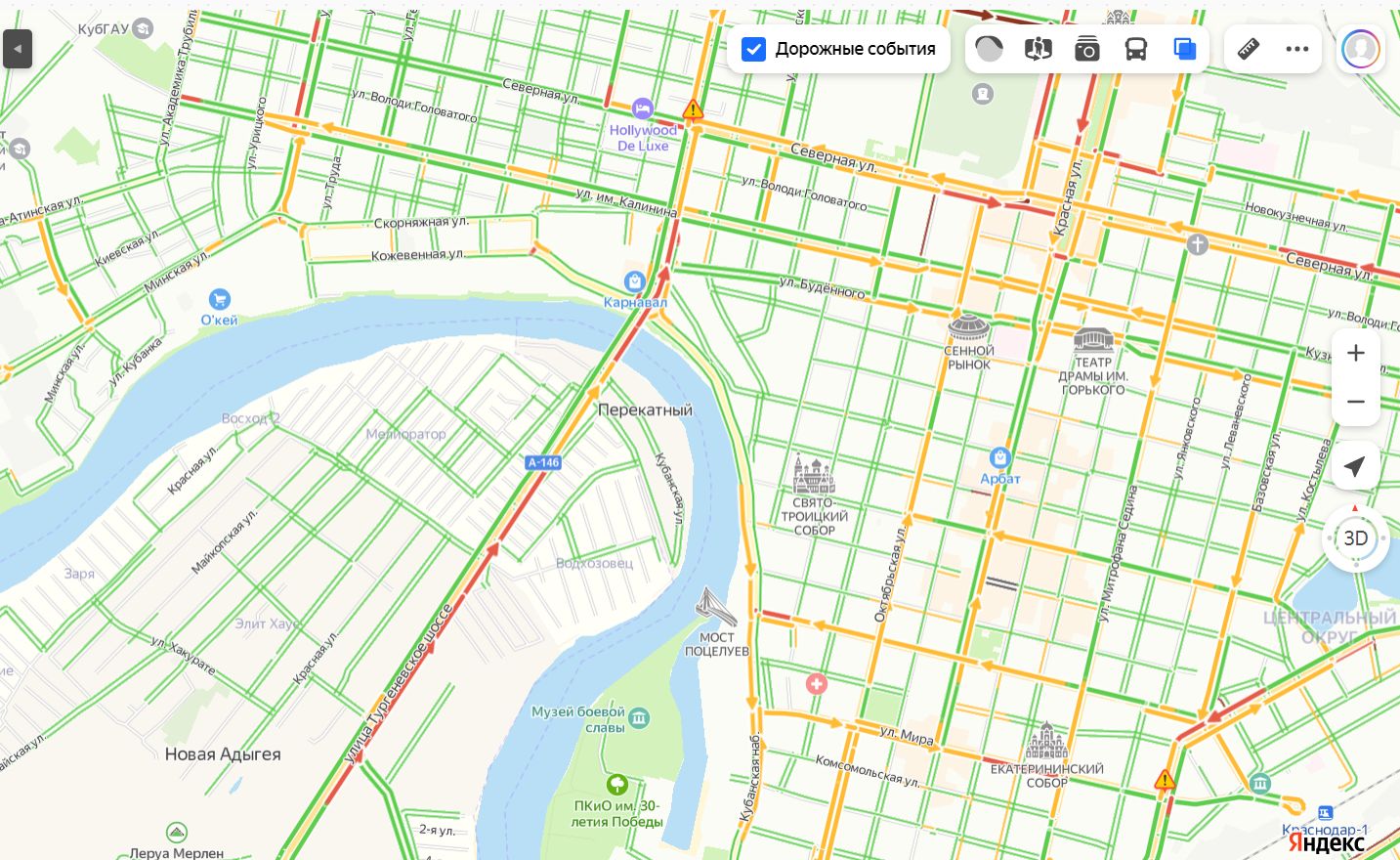The height and width of the screenshot is (860, 1400).
Task: Open the user profile avatar
Action: tap(1360, 49)
